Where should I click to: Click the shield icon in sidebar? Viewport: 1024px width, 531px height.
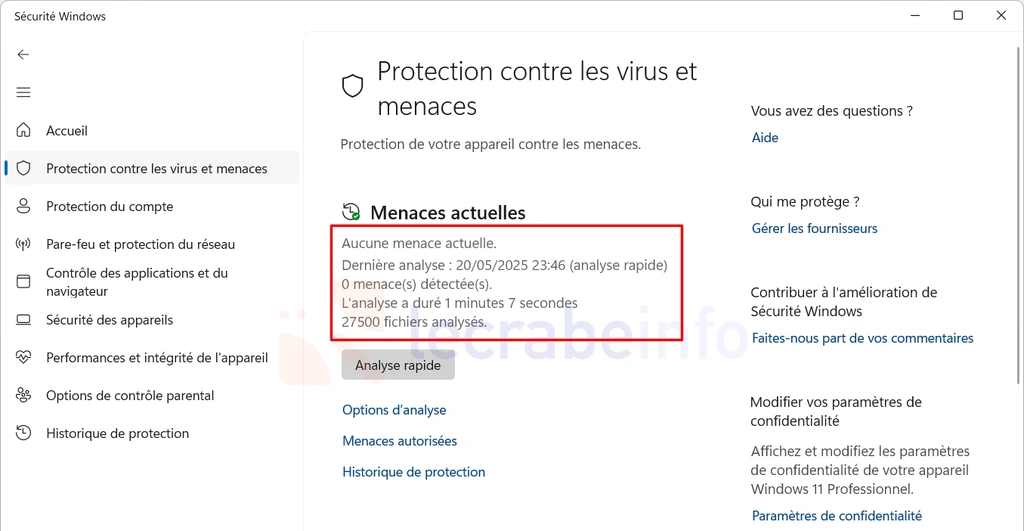(24, 168)
